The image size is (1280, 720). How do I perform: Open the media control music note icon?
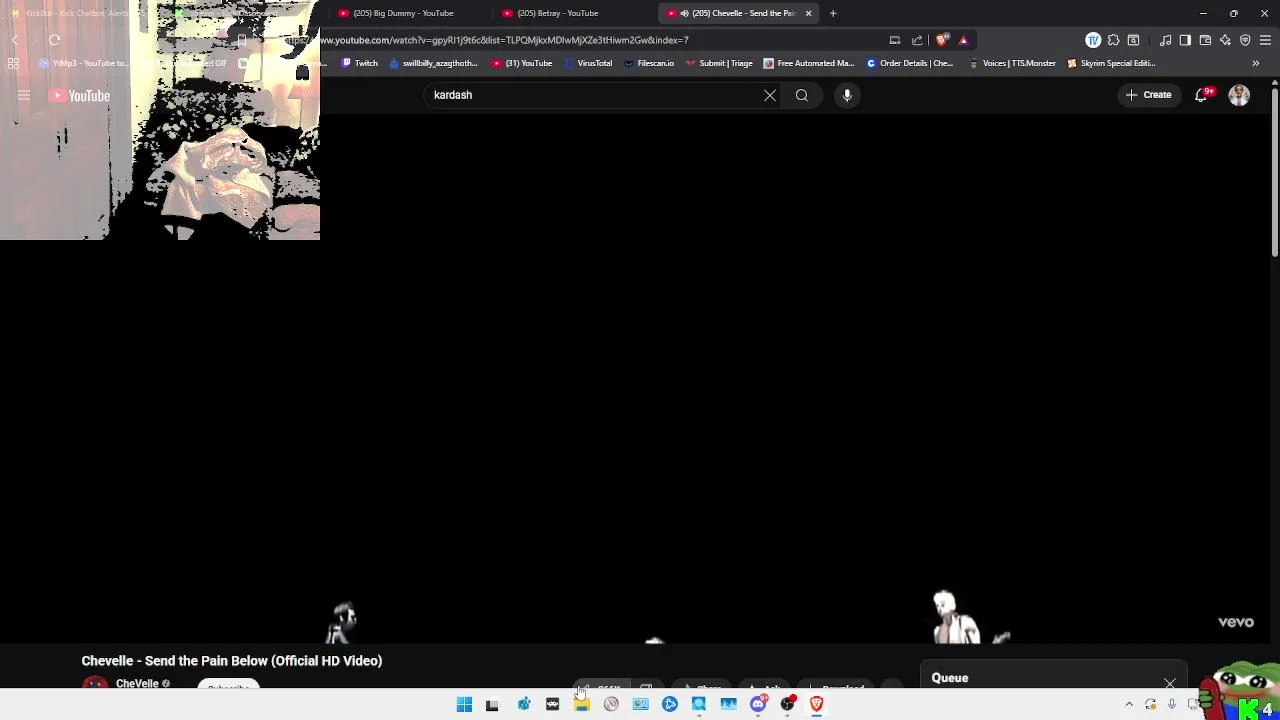coord(1166,40)
